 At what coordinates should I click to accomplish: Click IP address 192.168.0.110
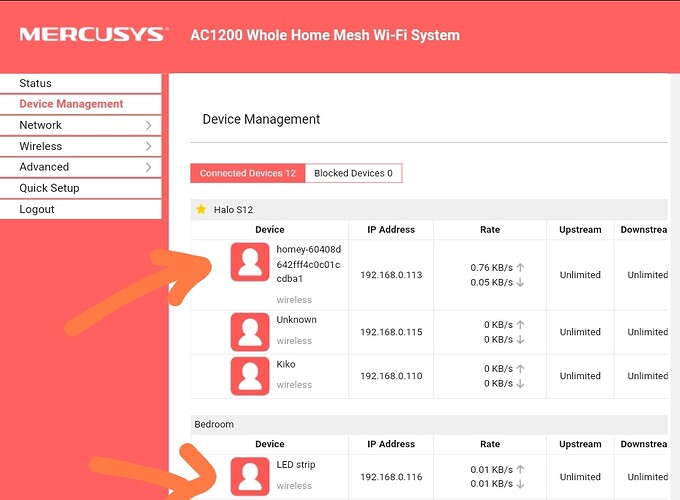[391, 376]
